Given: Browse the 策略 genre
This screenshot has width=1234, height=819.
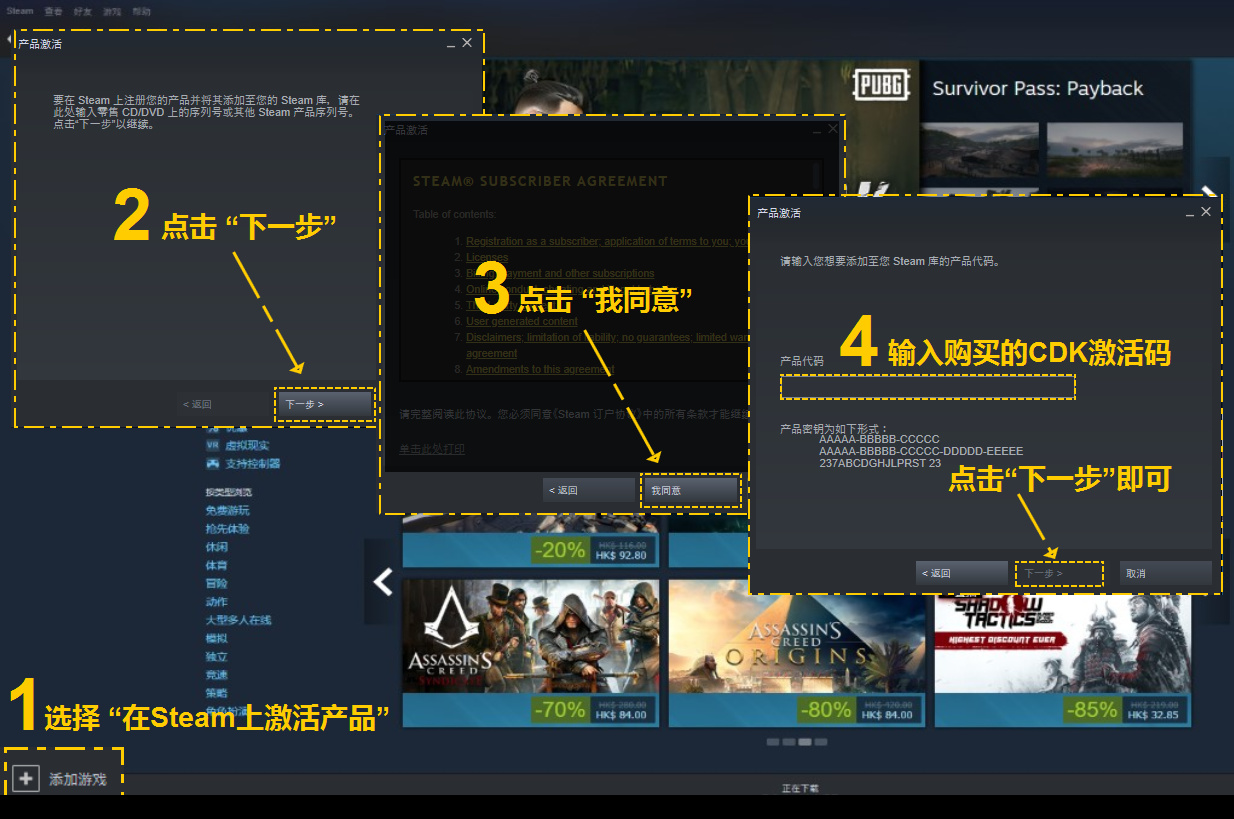Looking at the screenshot, I should click(x=217, y=692).
